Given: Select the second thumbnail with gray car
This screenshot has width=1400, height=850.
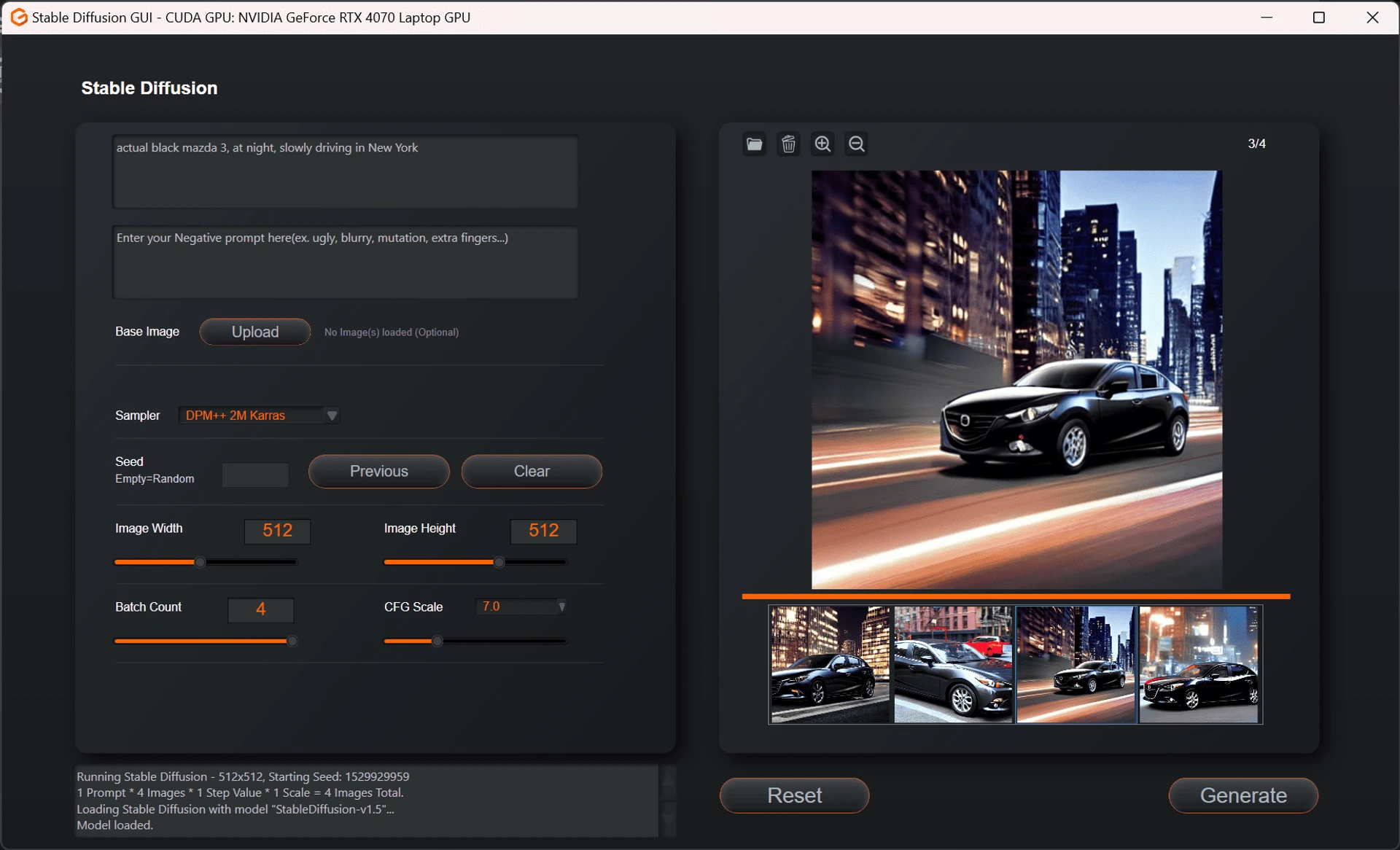Looking at the screenshot, I should (x=954, y=665).
